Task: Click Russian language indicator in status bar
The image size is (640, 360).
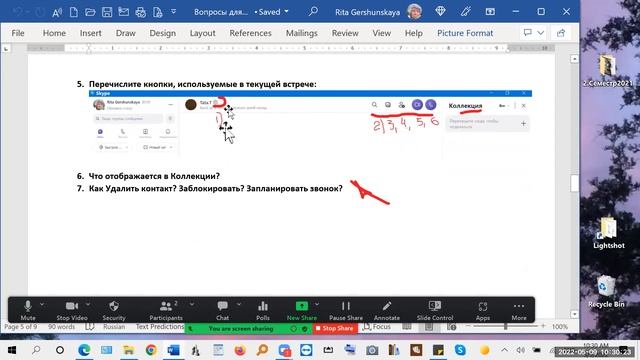Action: pos(114,327)
